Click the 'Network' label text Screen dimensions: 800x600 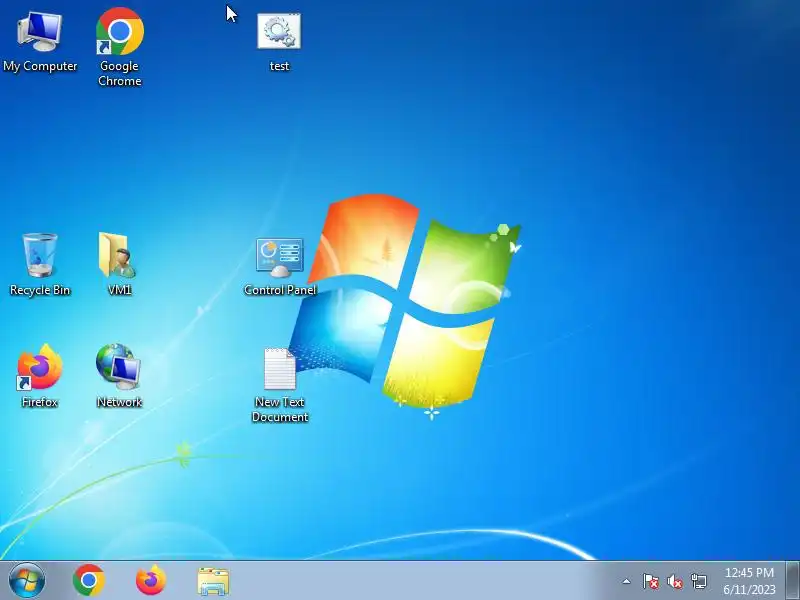click(x=119, y=402)
